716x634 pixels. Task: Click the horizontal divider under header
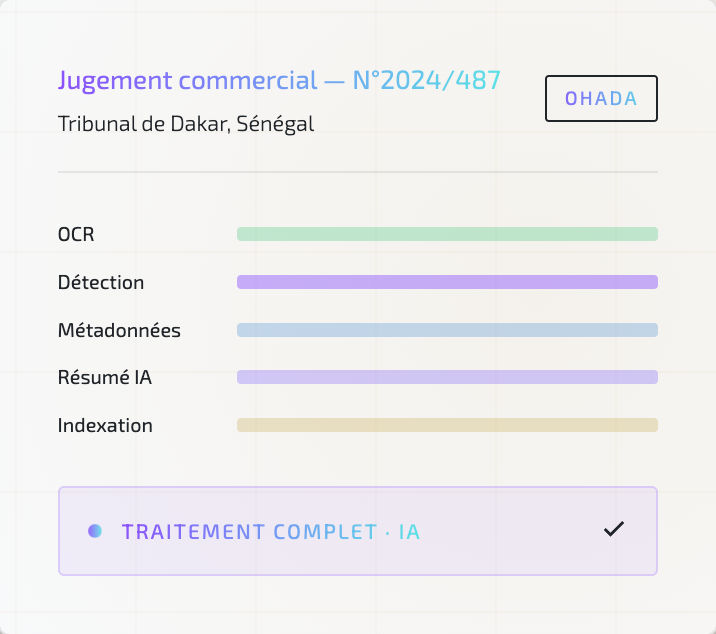[x=358, y=172]
